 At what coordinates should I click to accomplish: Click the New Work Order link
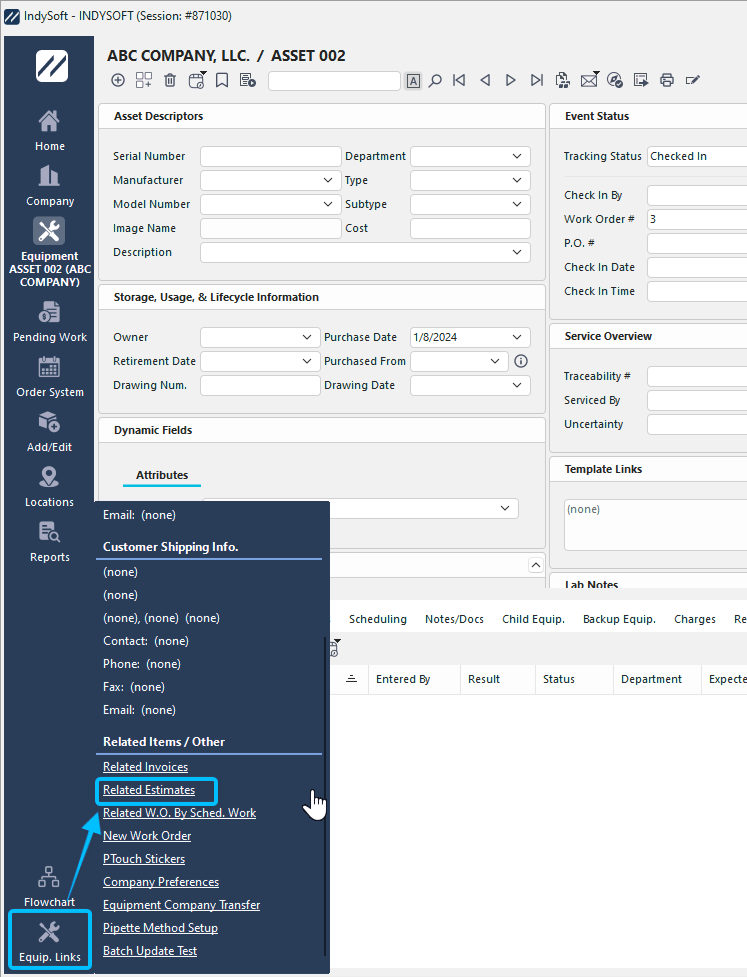pos(147,836)
